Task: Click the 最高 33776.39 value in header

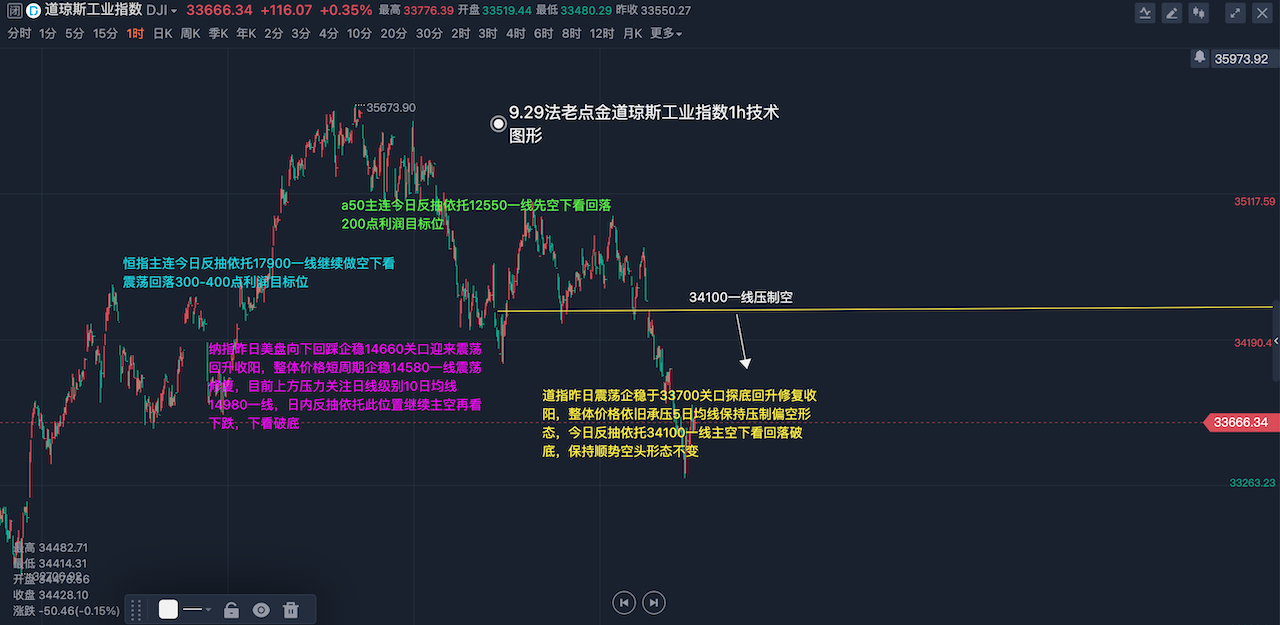Action: pos(417,11)
